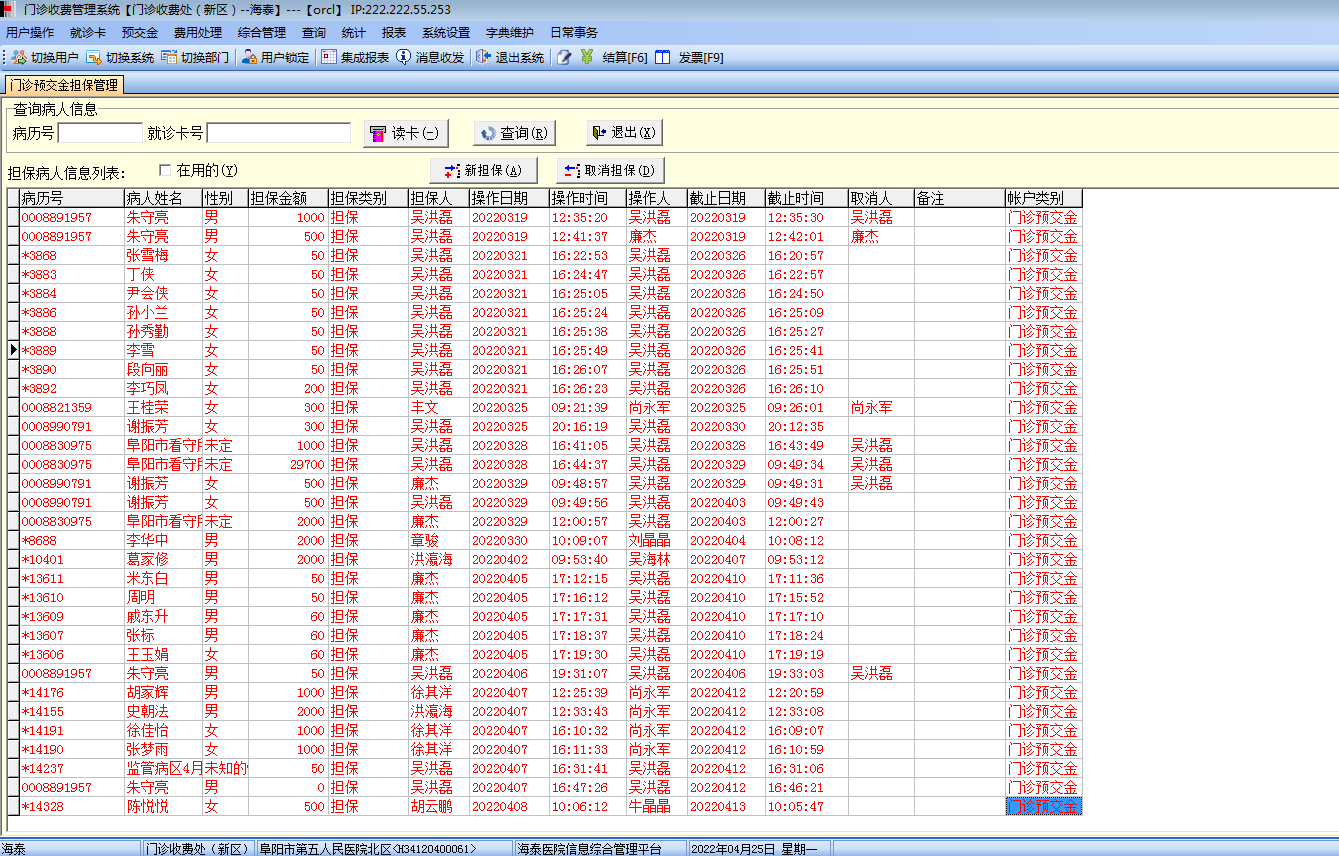
Task: Open the 系统设置 menu
Action: [446, 33]
